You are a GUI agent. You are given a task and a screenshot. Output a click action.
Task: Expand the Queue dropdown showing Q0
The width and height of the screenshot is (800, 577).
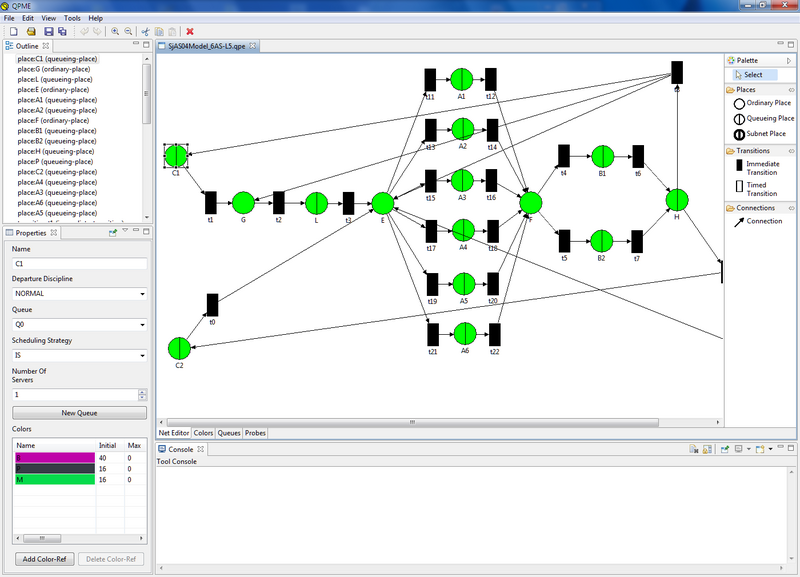pos(79,325)
